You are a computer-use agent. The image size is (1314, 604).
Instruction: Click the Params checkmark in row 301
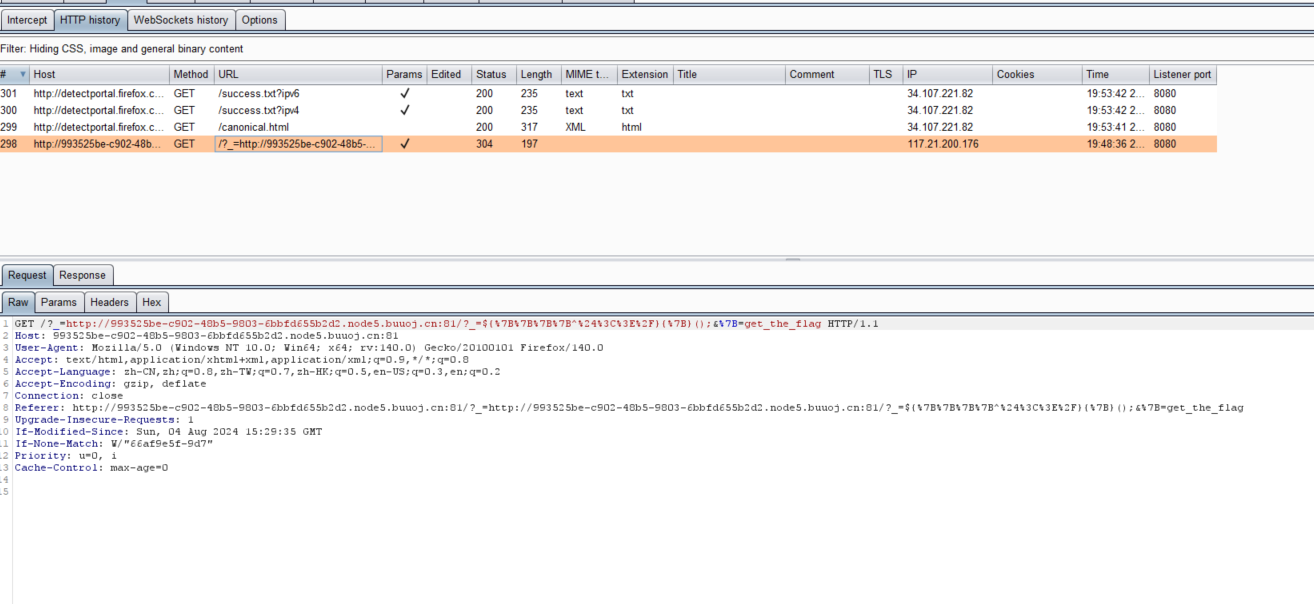(x=404, y=93)
